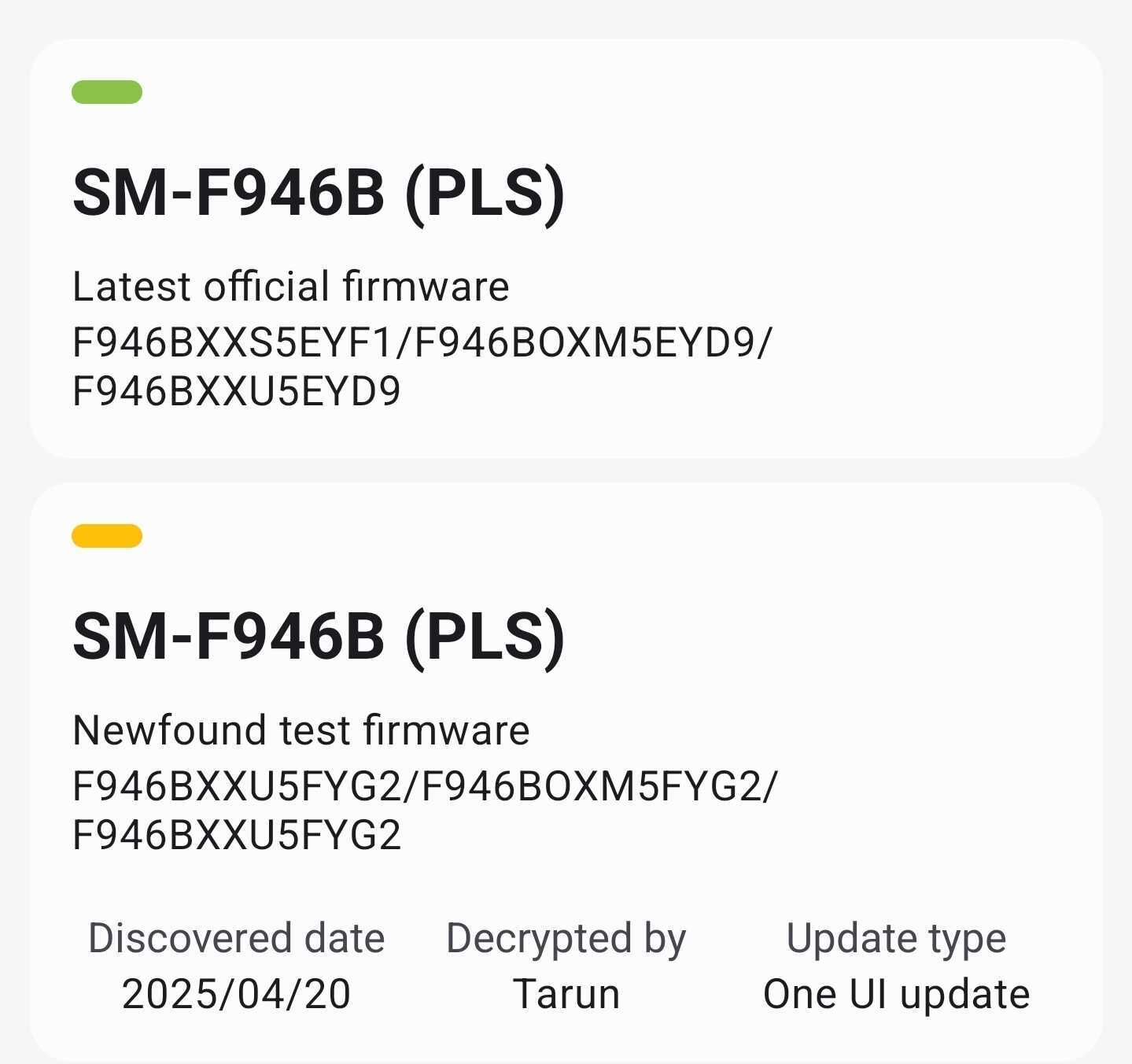Tap the yellow status indicator pill
Image resolution: width=1132 pixels, height=1064 pixels.
(107, 536)
